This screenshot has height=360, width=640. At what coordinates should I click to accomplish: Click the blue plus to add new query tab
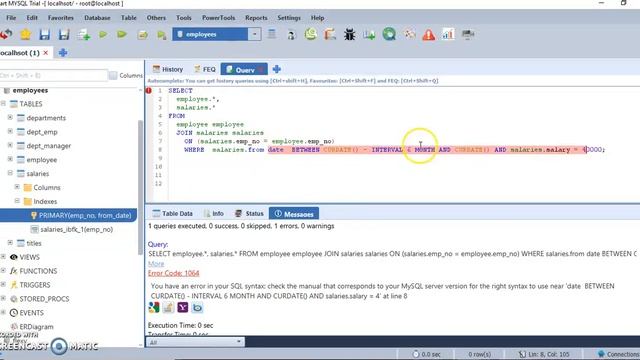(276, 69)
